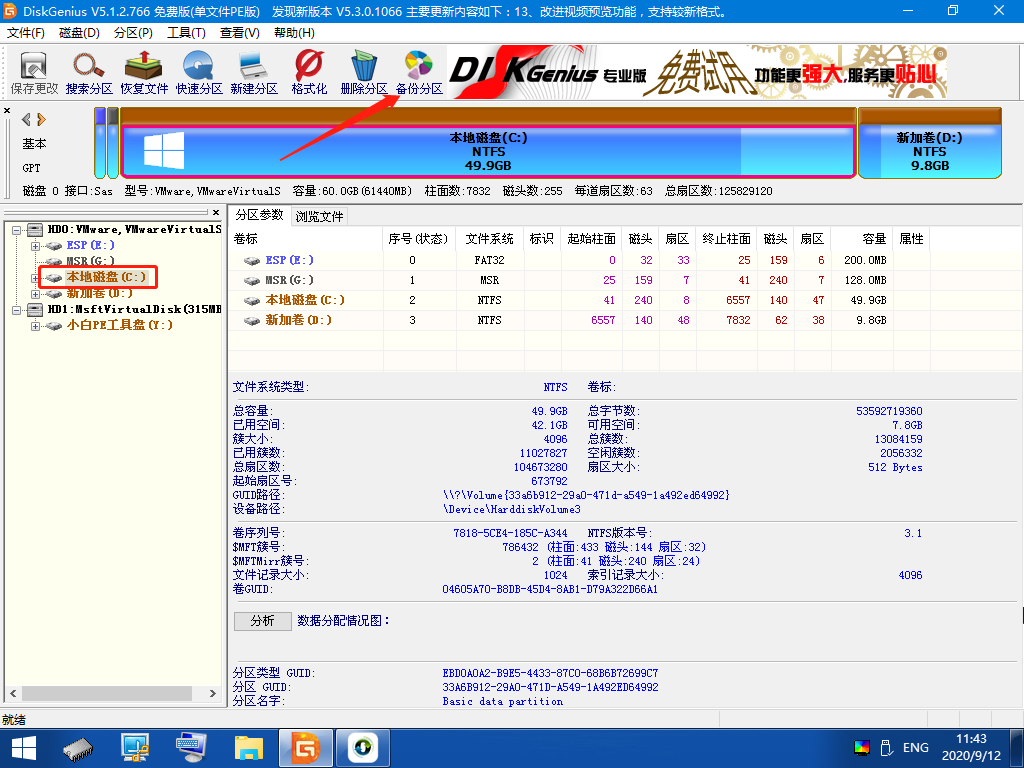Switch to GPT view in the left sidebar
The image size is (1024, 768).
point(31,167)
